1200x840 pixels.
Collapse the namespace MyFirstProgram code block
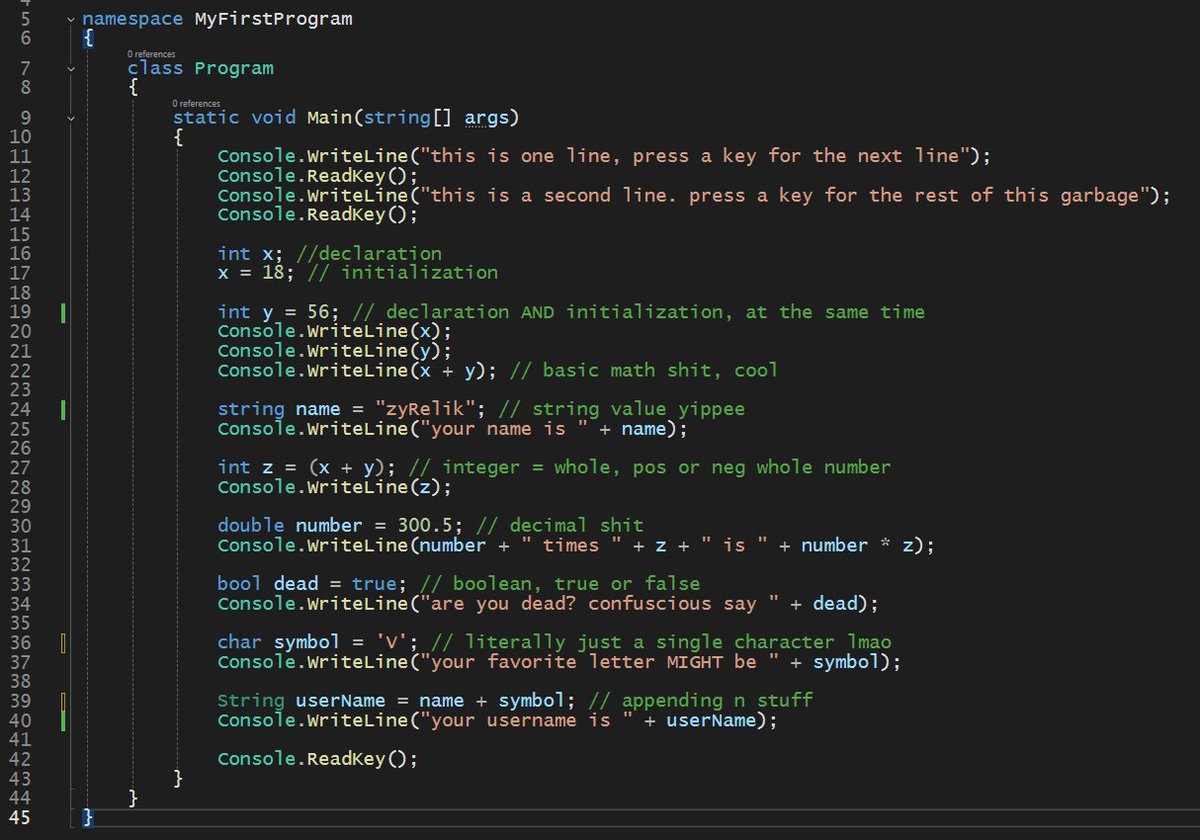70,19
